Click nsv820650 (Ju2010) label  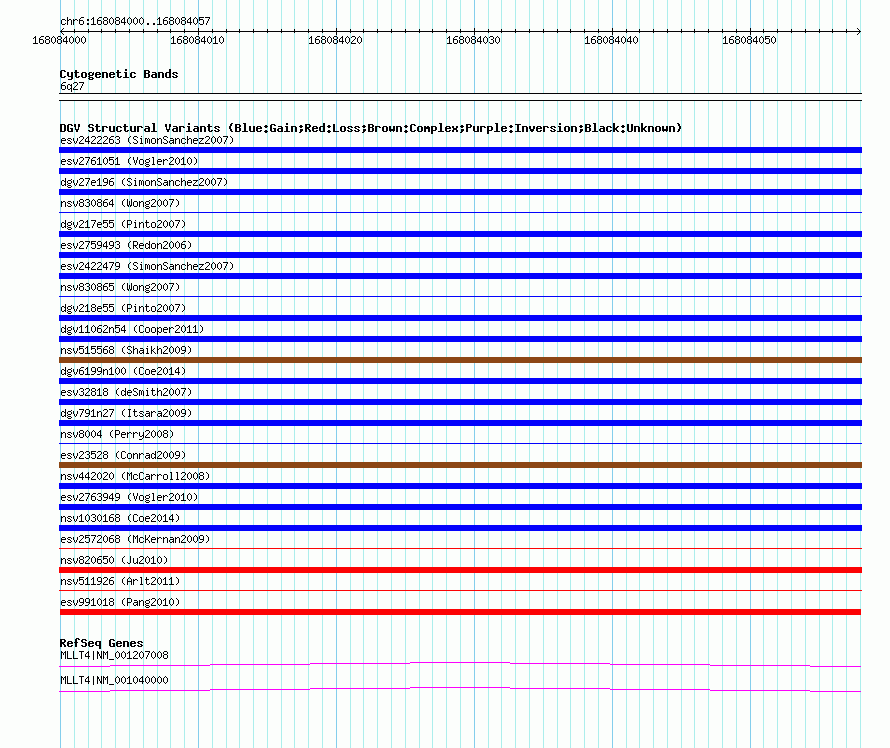point(114,560)
